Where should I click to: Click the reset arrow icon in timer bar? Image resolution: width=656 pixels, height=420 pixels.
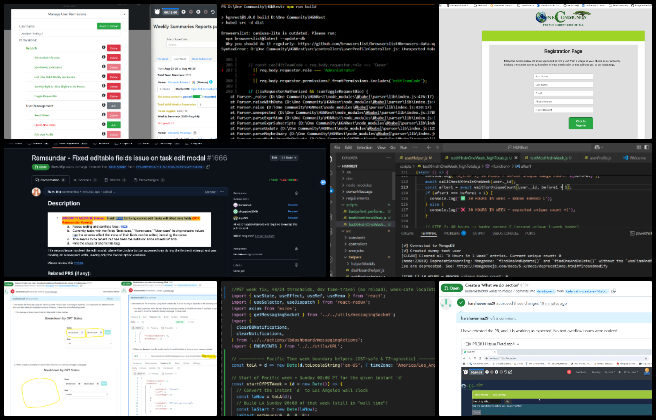(213, 12)
